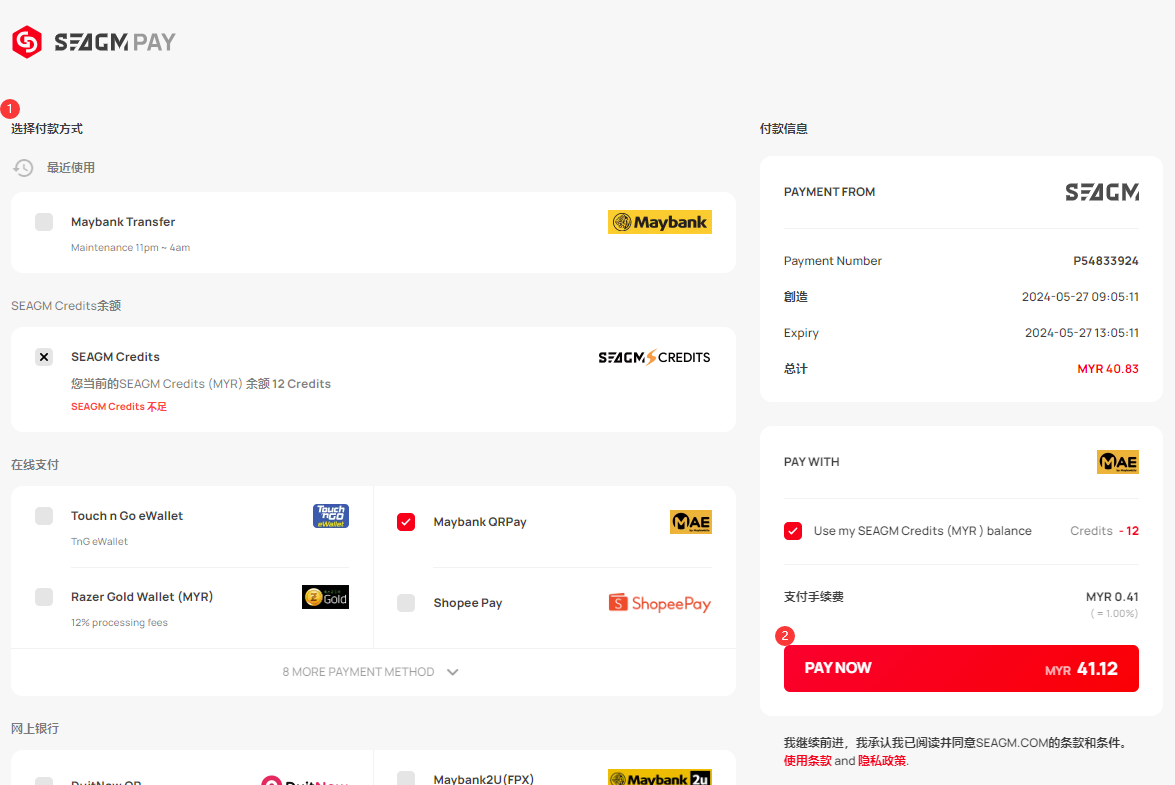This screenshot has height=785, width=1175.
Task: Select the Shopee Pay checkbox
Action: point(406,603)
